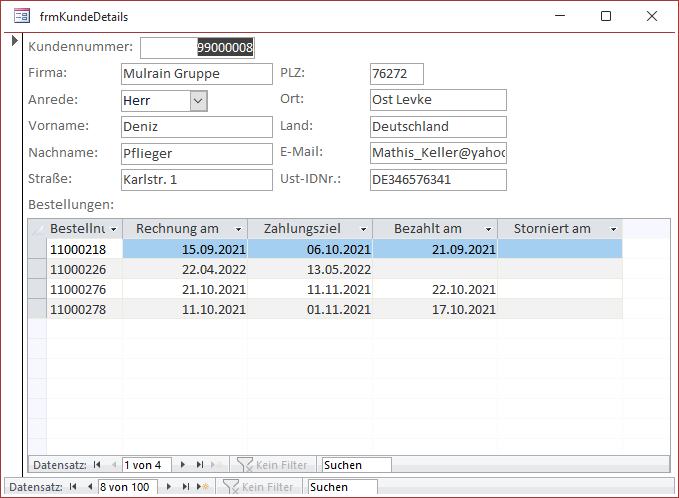Jump to last order in Bestellungen subform

(200, 465)
